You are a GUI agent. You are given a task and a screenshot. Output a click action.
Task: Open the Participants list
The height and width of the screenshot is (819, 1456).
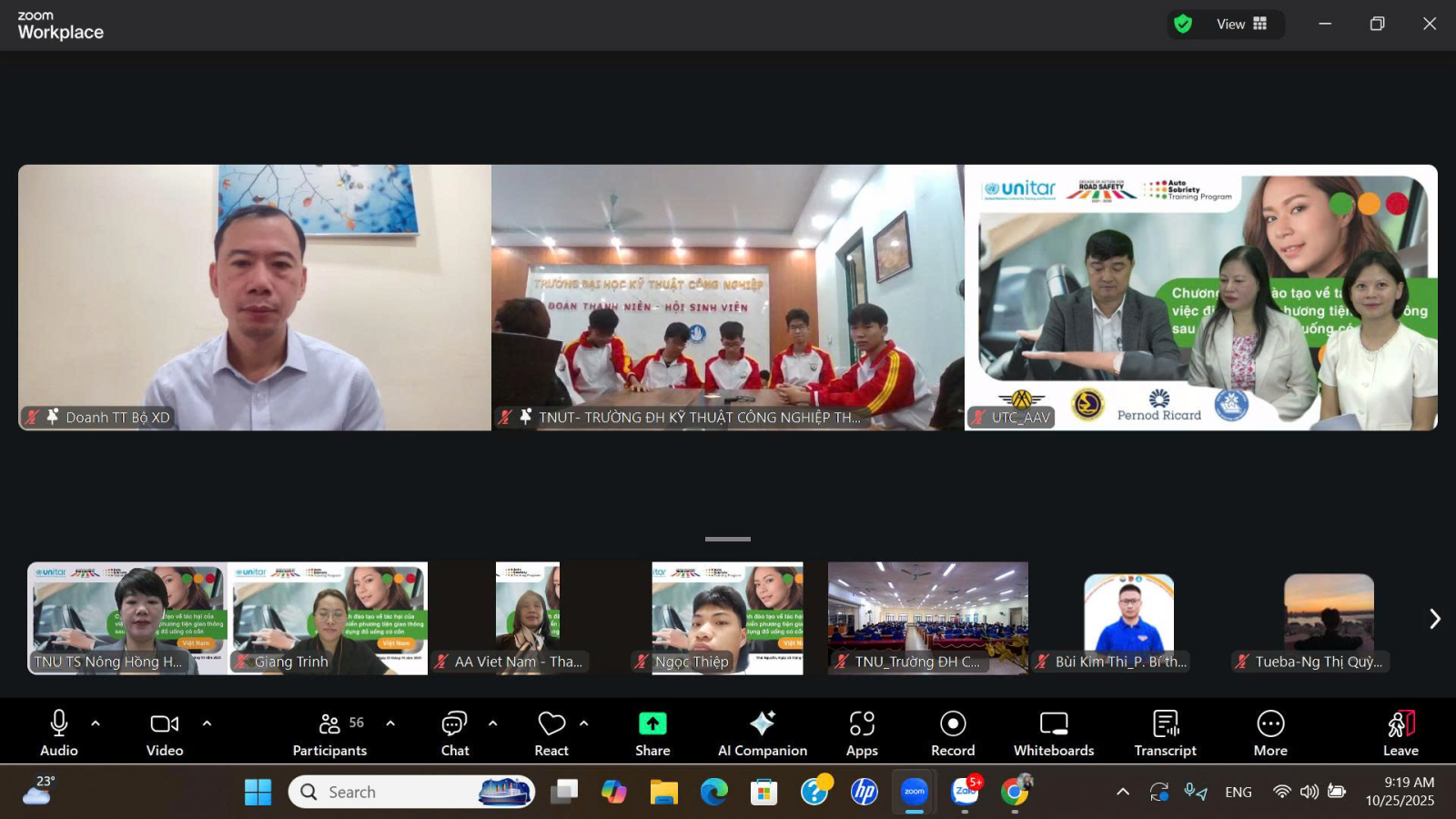(329, 733)
